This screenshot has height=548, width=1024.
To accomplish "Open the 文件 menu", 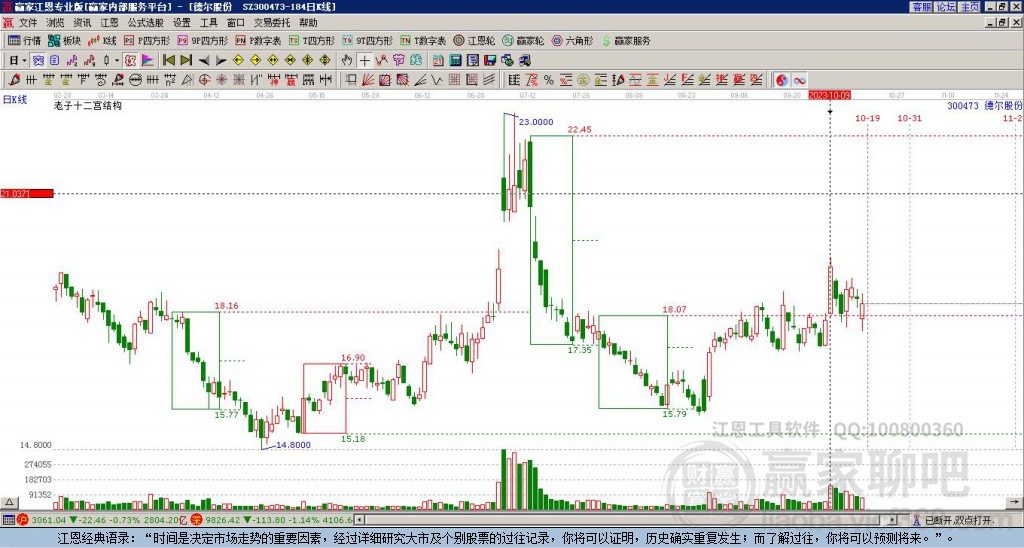I will click(x=28, y=23).
